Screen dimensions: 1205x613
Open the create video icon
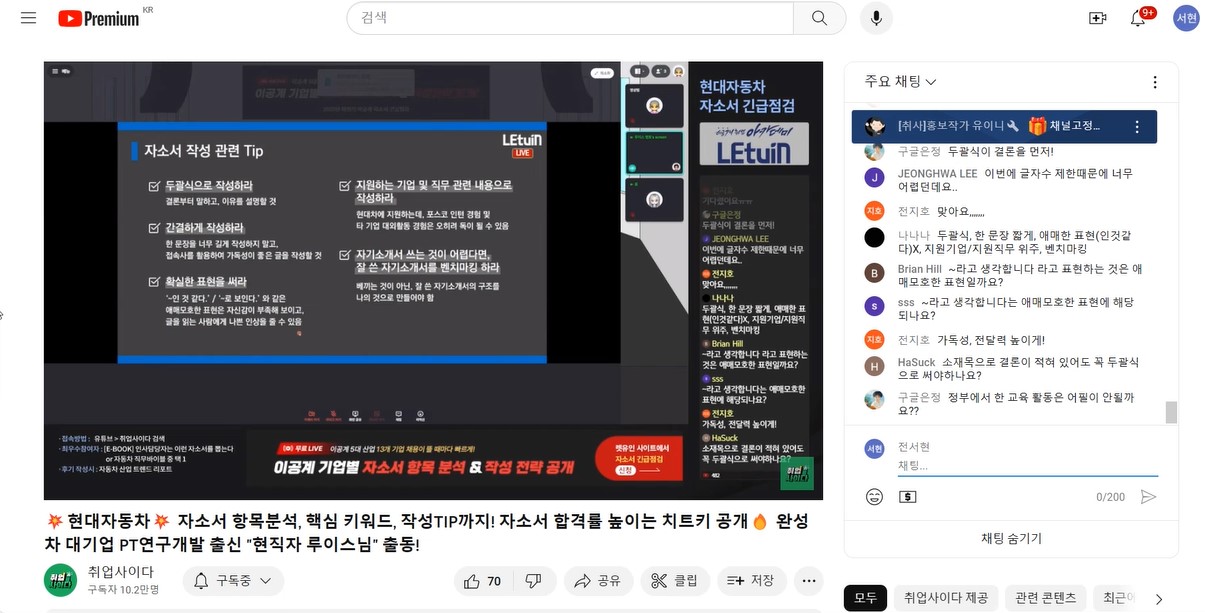click(1097, 18)
